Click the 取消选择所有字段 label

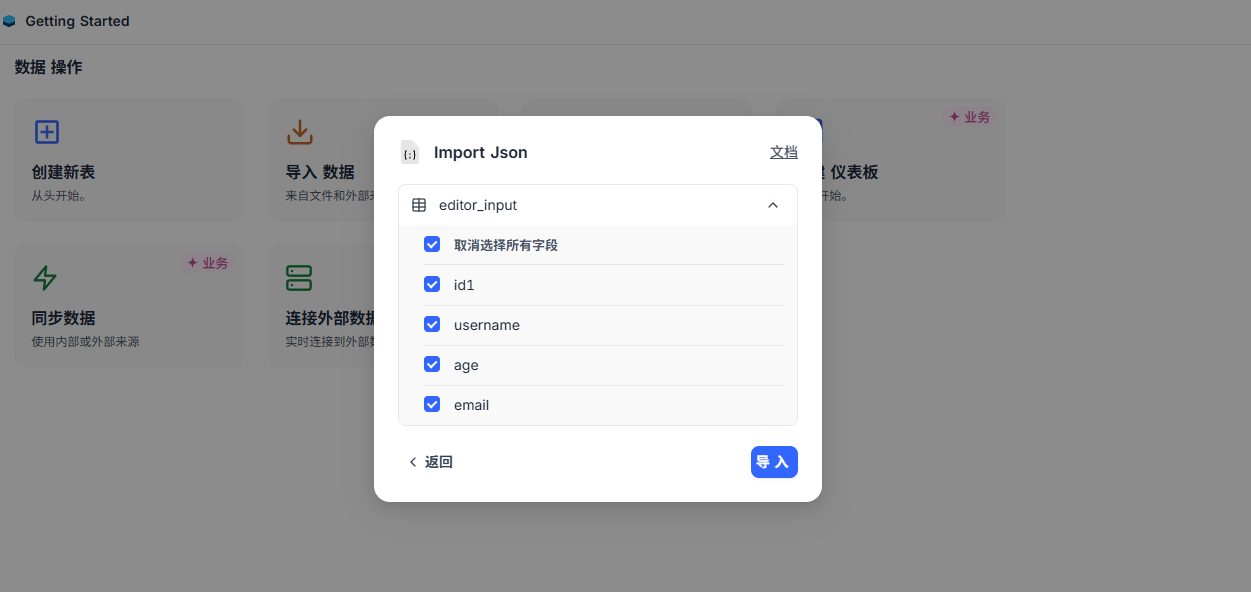point(506,245)
